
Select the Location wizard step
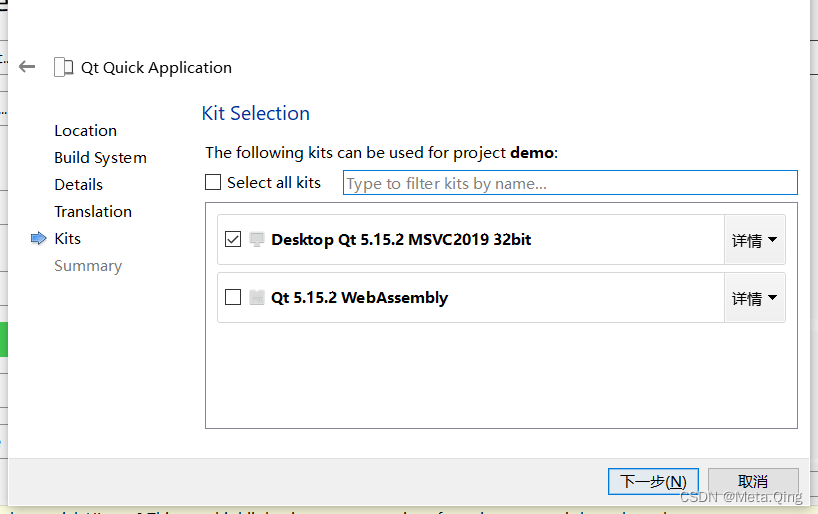tap(86, 130)
